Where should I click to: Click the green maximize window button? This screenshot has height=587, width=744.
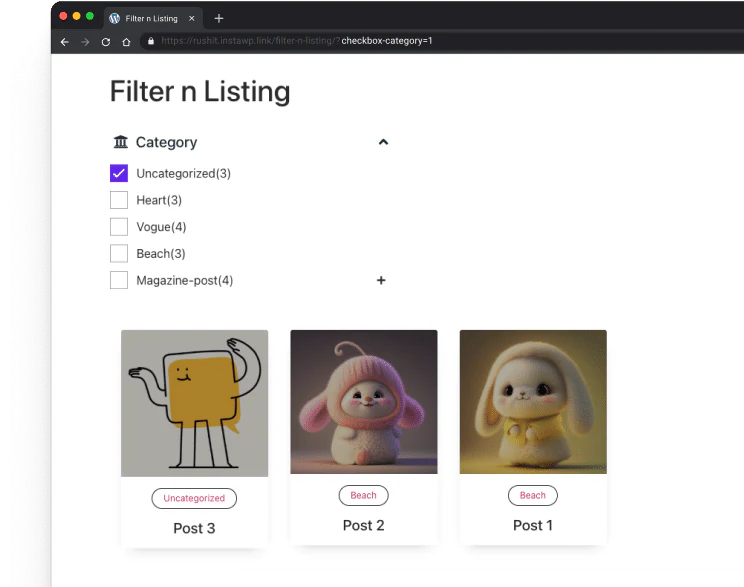click(90, 16)
